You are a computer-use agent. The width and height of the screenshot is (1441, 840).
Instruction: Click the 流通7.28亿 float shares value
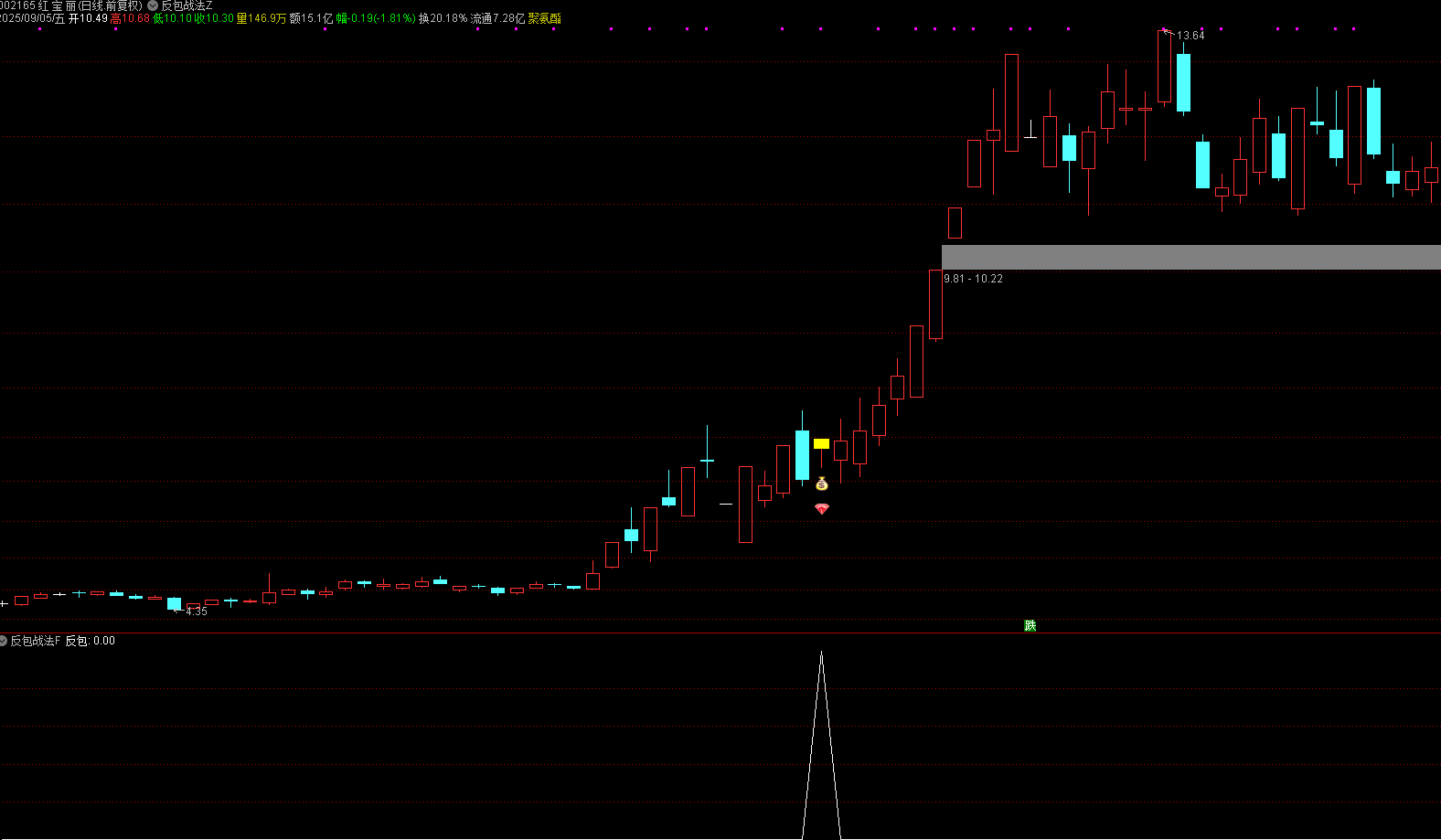[497, 18]
